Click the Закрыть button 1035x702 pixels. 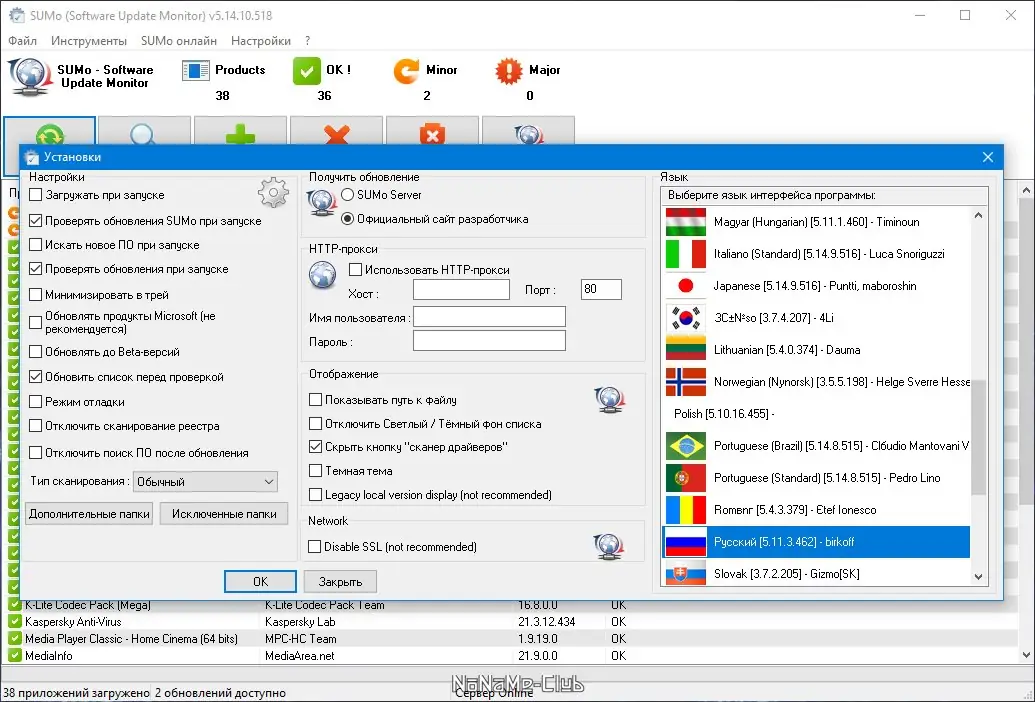click(340, 581)
